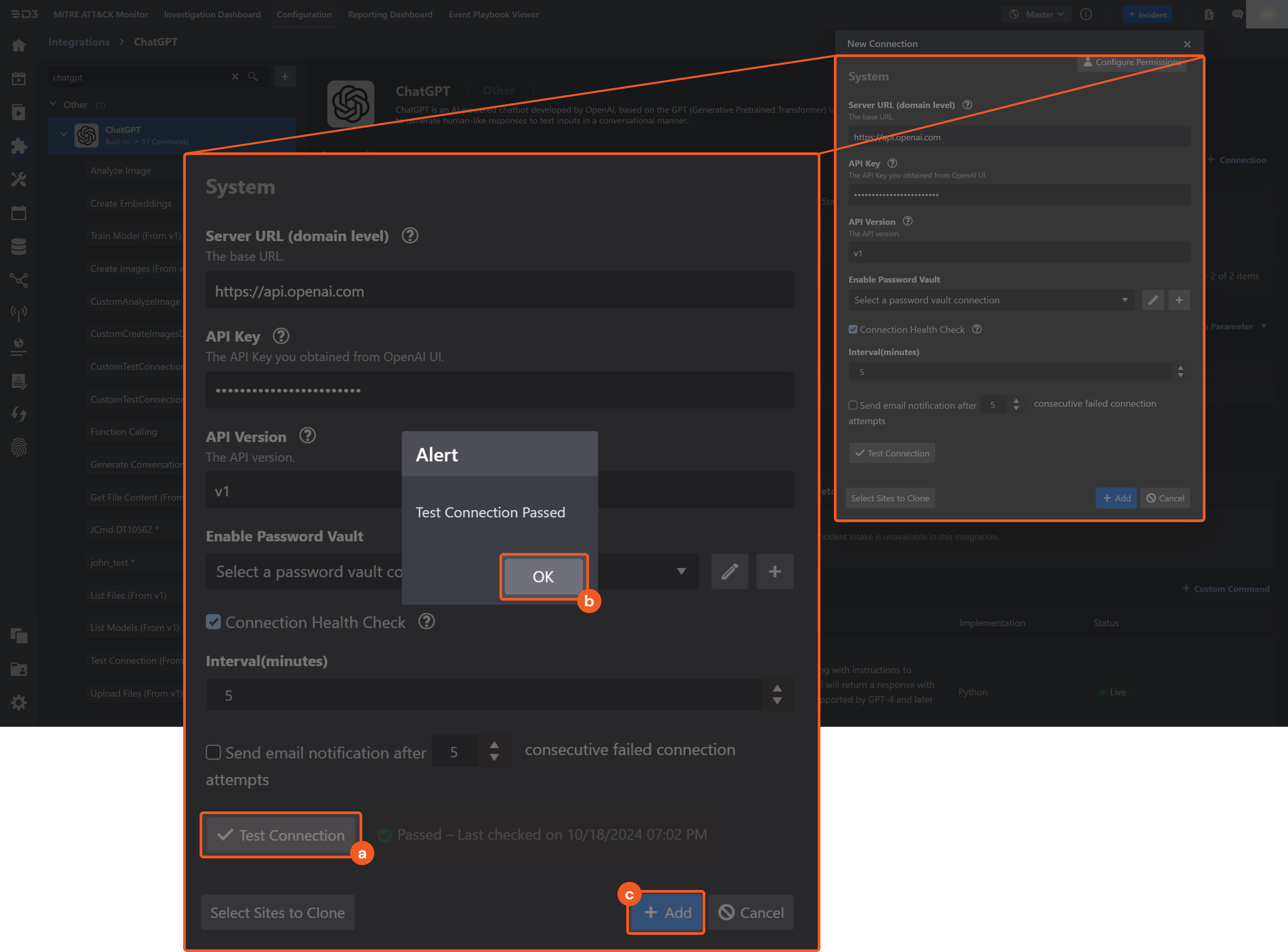Click the Test Connection button
The image size is (1288, 952).
coord(280,835)
